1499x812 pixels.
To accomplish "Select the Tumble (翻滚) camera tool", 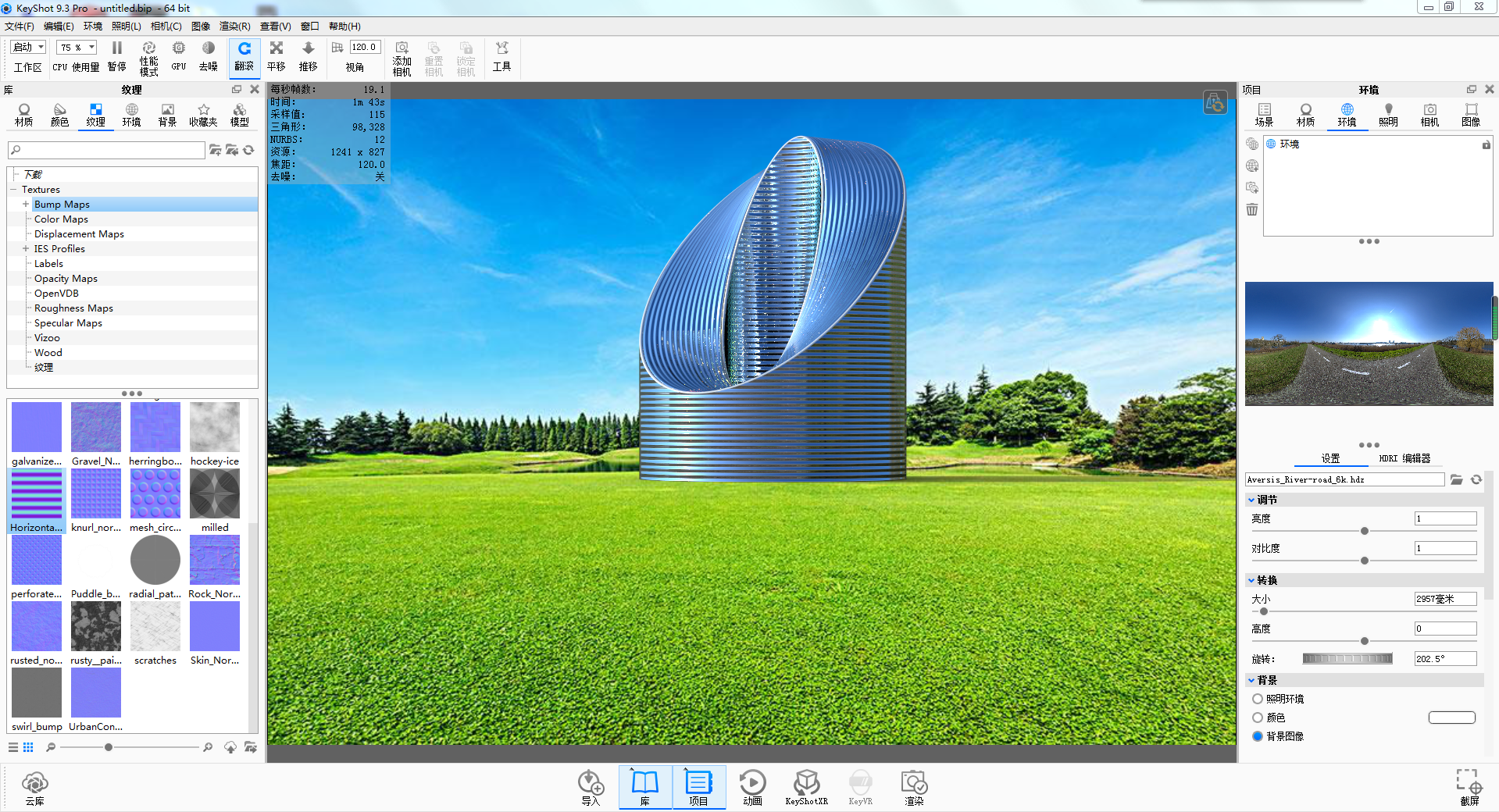I will (244, 57).
